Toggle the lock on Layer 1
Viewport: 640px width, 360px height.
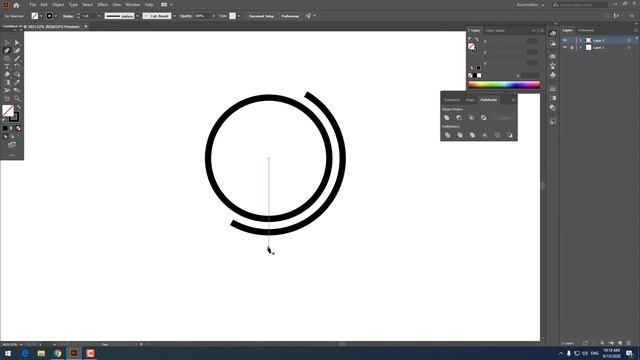pyautogui.click(x=572, y=47)
